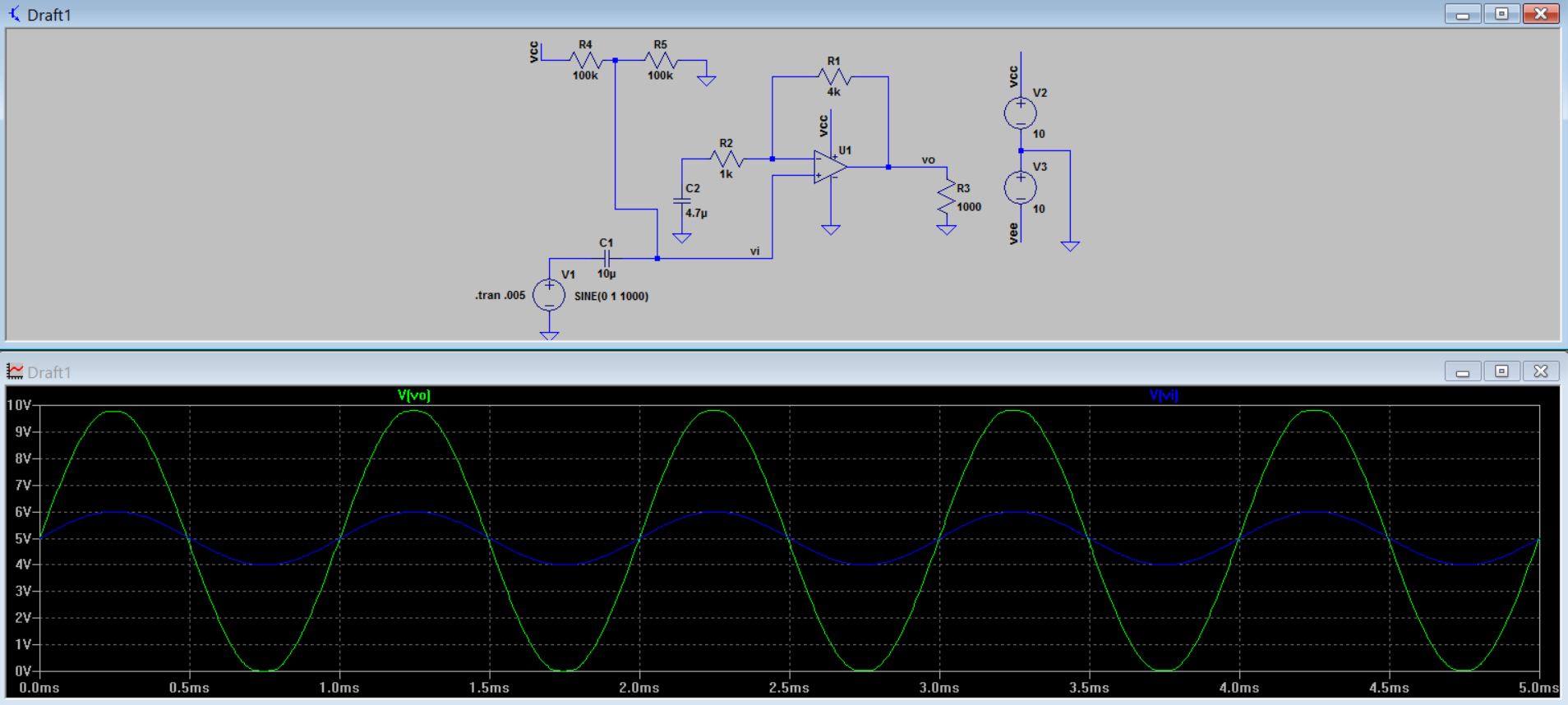The image size is (1568, 705).
Task: Click the junction node between R4 and R5
Action: click(616, 60)
